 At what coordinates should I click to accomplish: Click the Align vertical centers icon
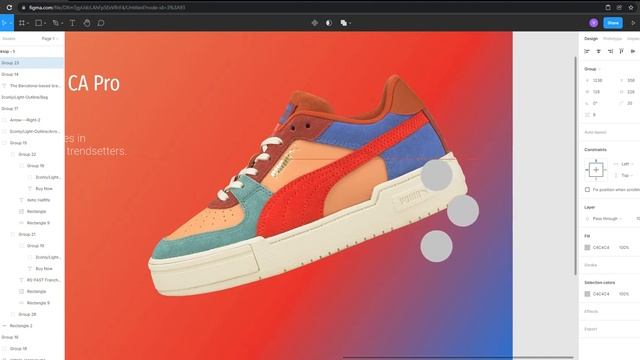coord(633,51)
